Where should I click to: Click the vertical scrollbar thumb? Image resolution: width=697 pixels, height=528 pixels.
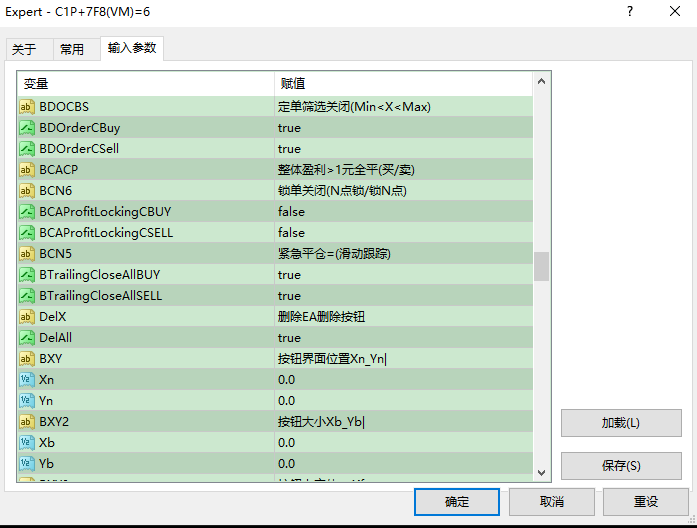click(x=541, y=266)
